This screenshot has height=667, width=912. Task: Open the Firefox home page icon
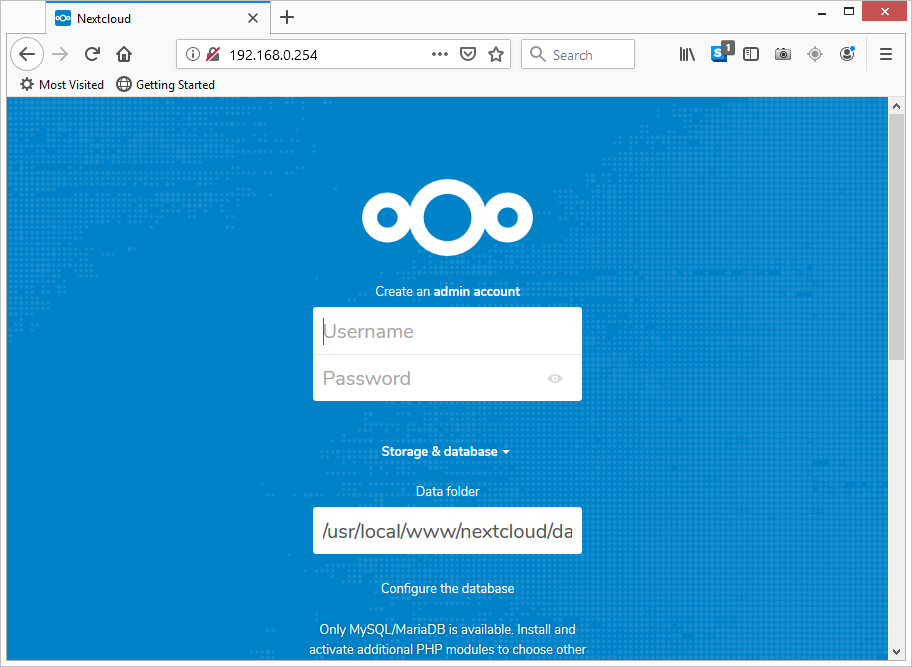(124, 55)
